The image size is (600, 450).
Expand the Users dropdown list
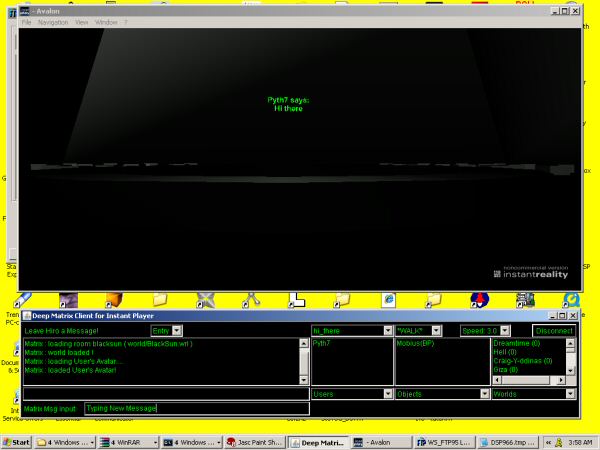pos(387,394)
